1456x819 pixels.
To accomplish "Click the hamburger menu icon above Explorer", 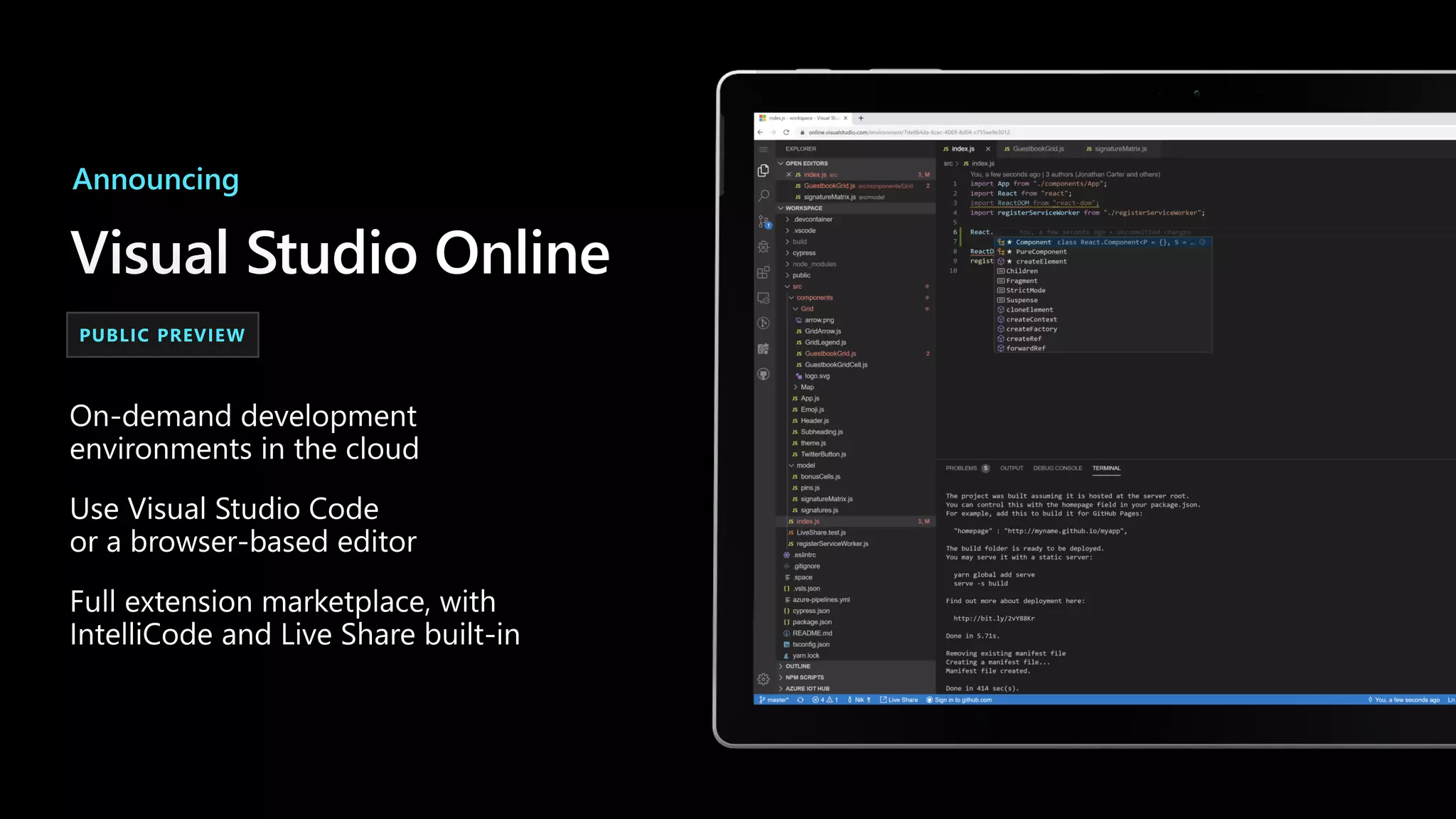I will [764, 149].
